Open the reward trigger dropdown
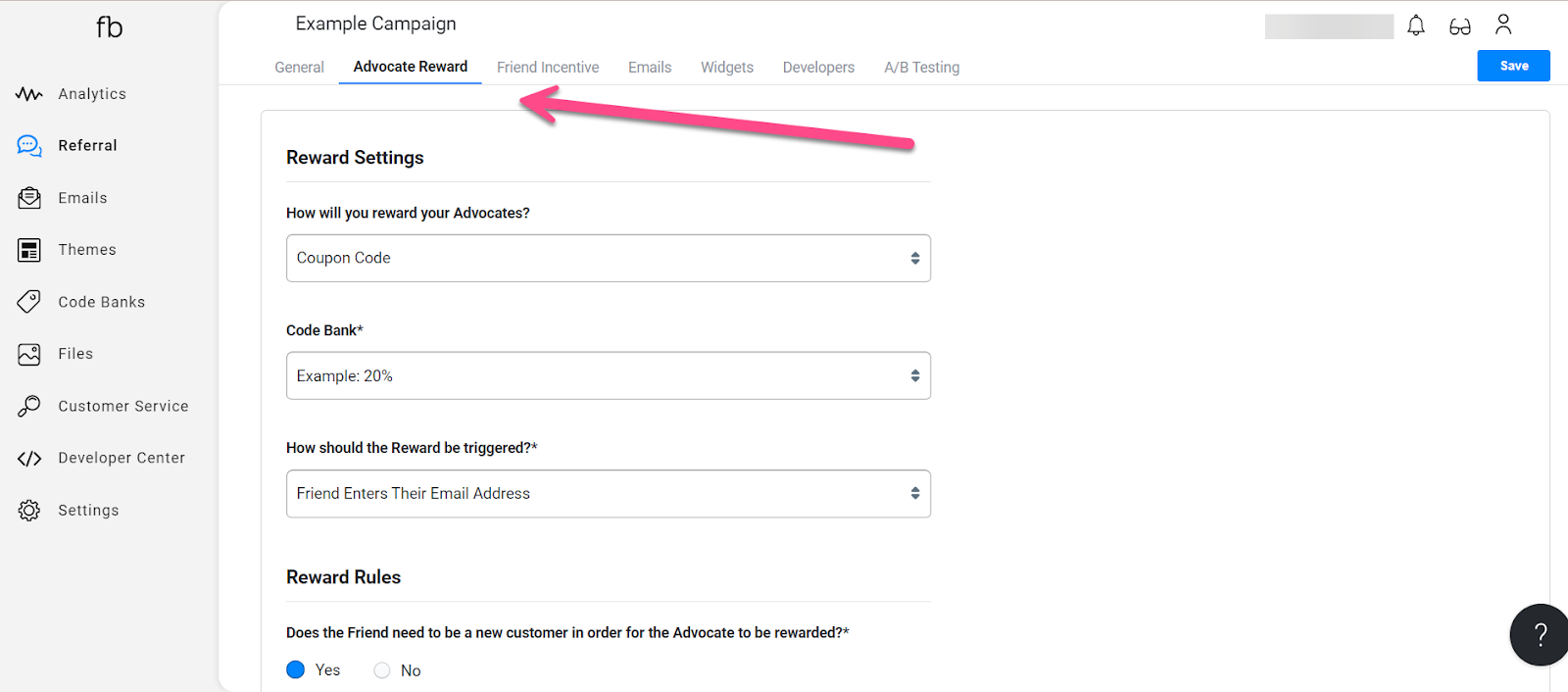 click(x=609, y=494)
